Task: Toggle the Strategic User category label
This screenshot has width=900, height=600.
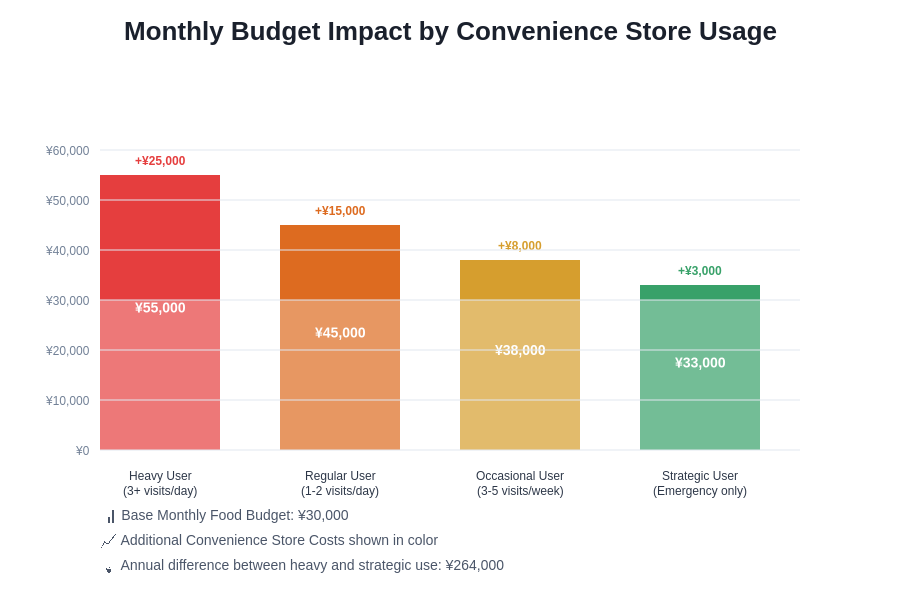Action: pyautogui.click(x=700, y=483)
